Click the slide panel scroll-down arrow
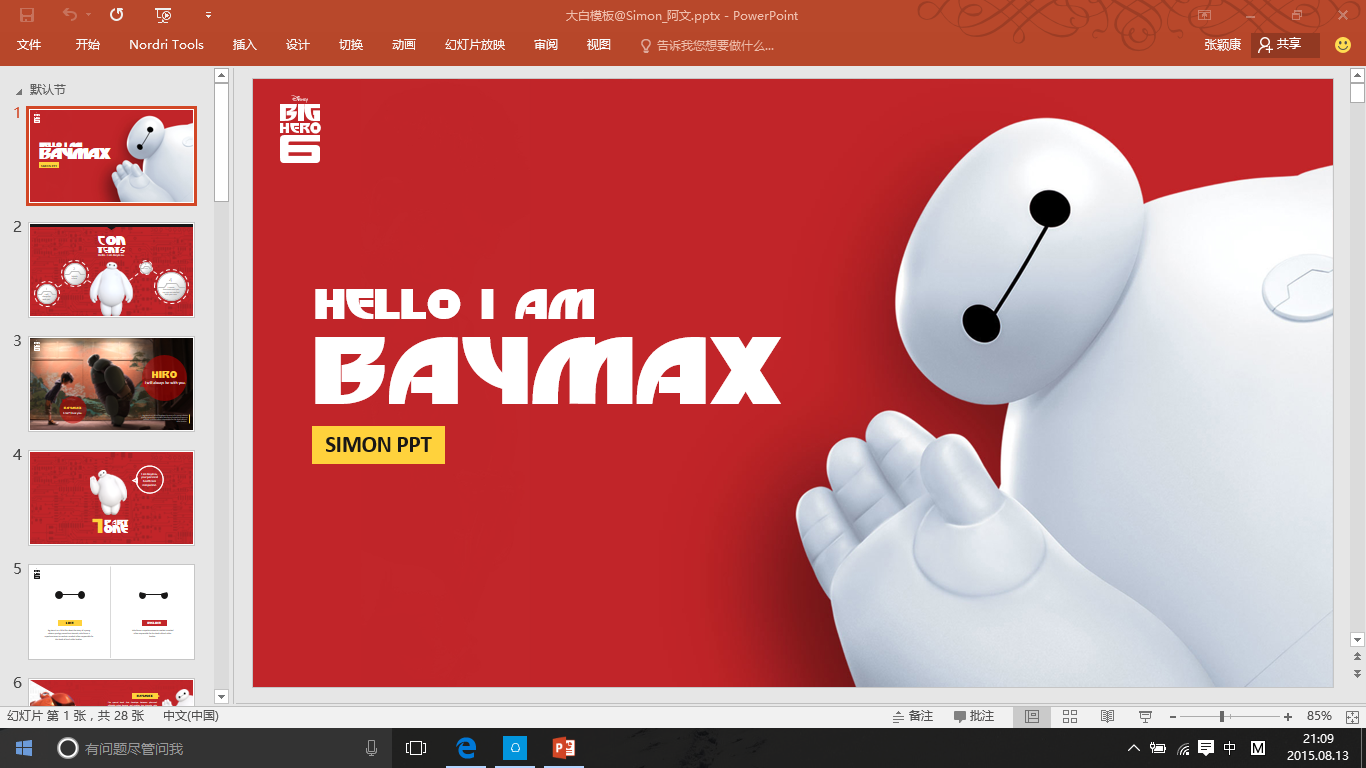Image resolution: width=1366 pixels, height=768 pixels. coord(222,696)
